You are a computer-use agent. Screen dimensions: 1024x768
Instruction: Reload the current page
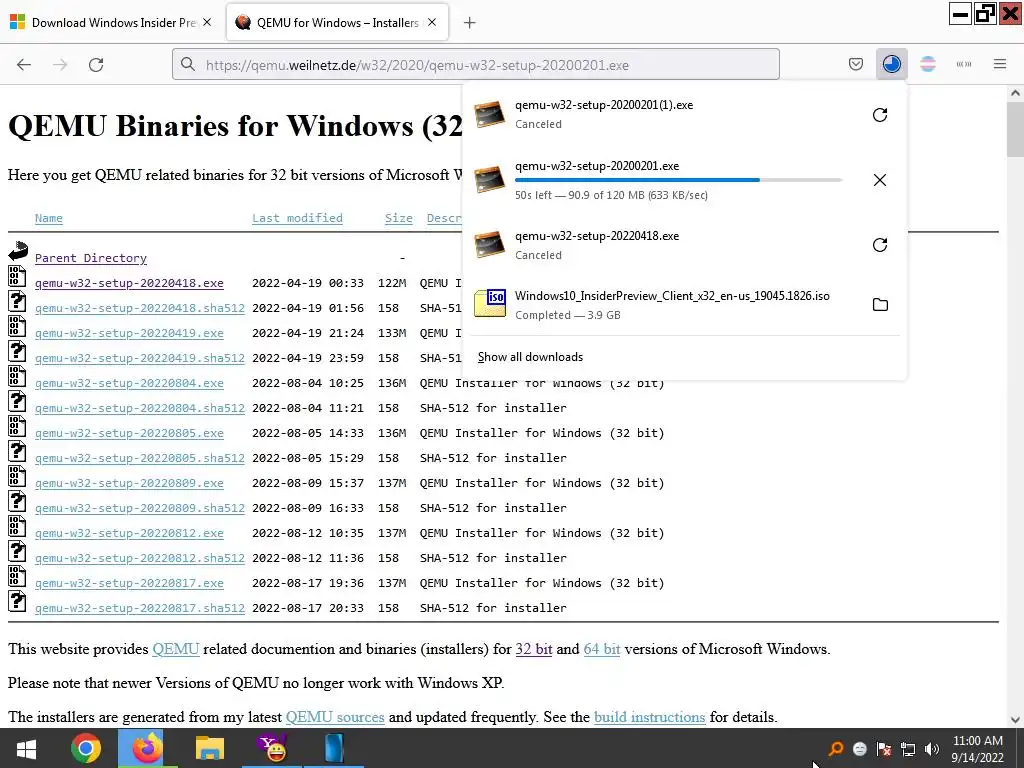[96, 64]
